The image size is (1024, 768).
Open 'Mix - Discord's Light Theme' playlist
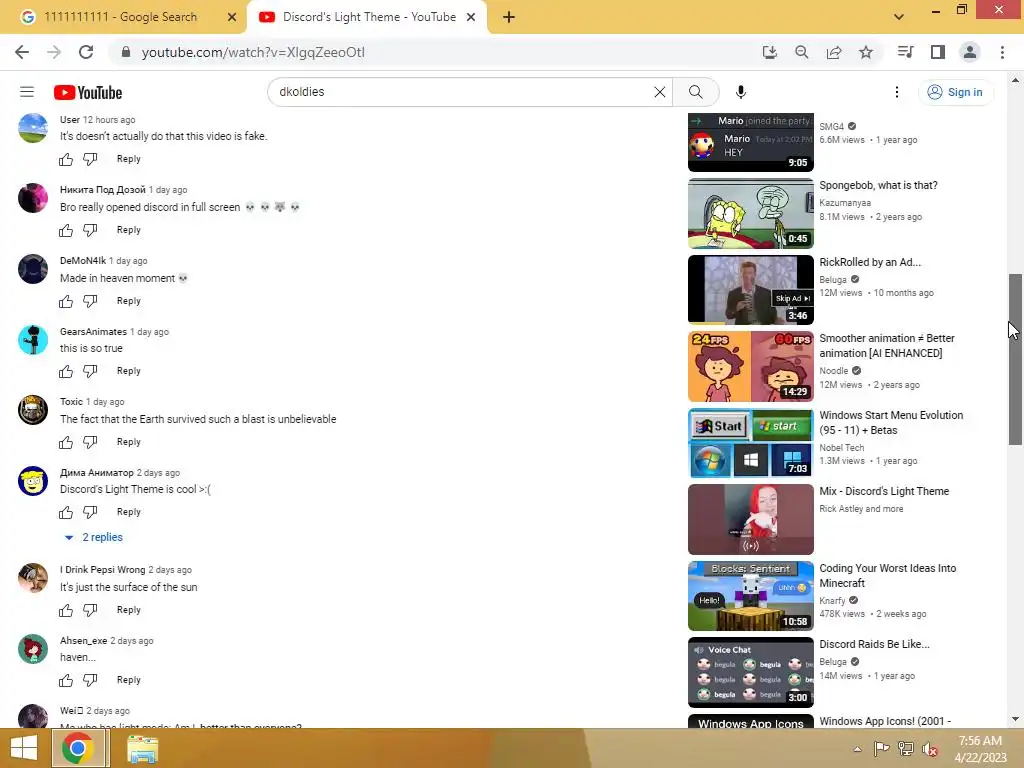point(884,491)
